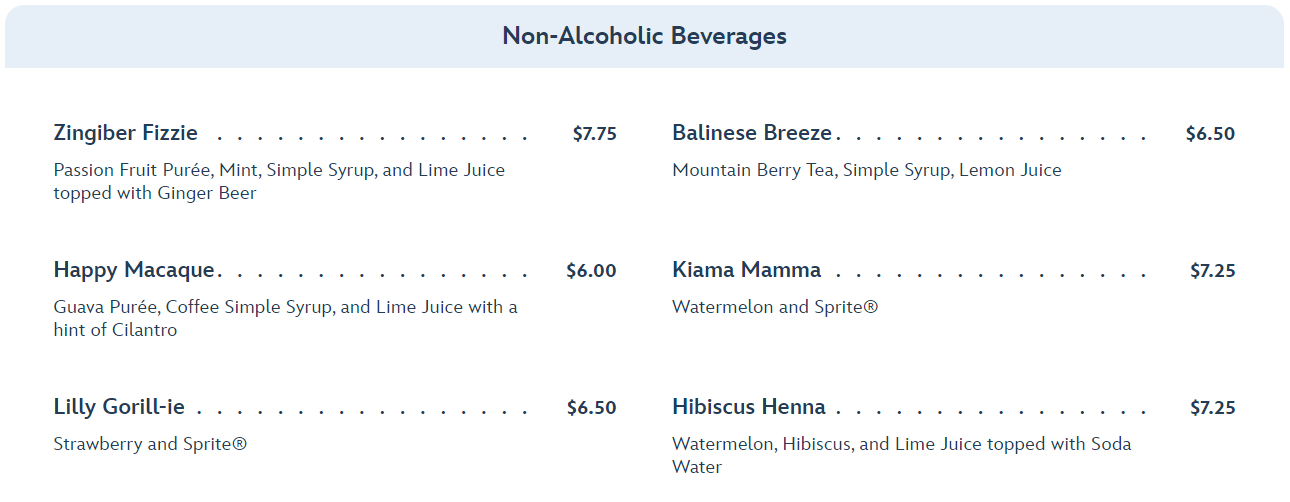Select the Zingiber Fizzie drink title
This screenshot has width=1290, height=502.
coord(126,133)
